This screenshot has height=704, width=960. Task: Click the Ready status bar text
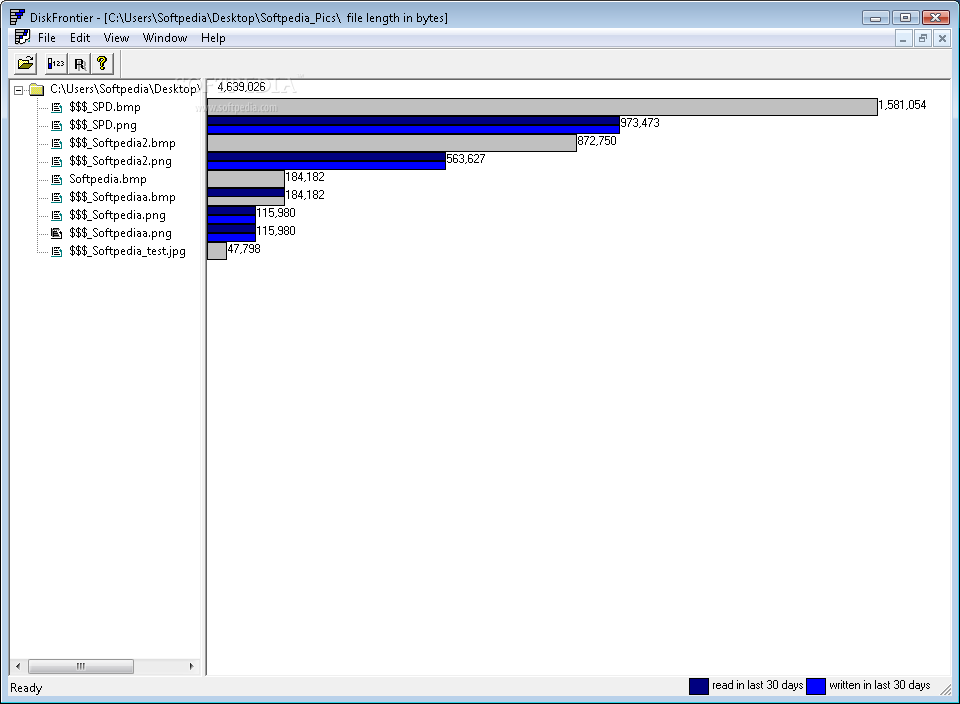tap(26, 688)
